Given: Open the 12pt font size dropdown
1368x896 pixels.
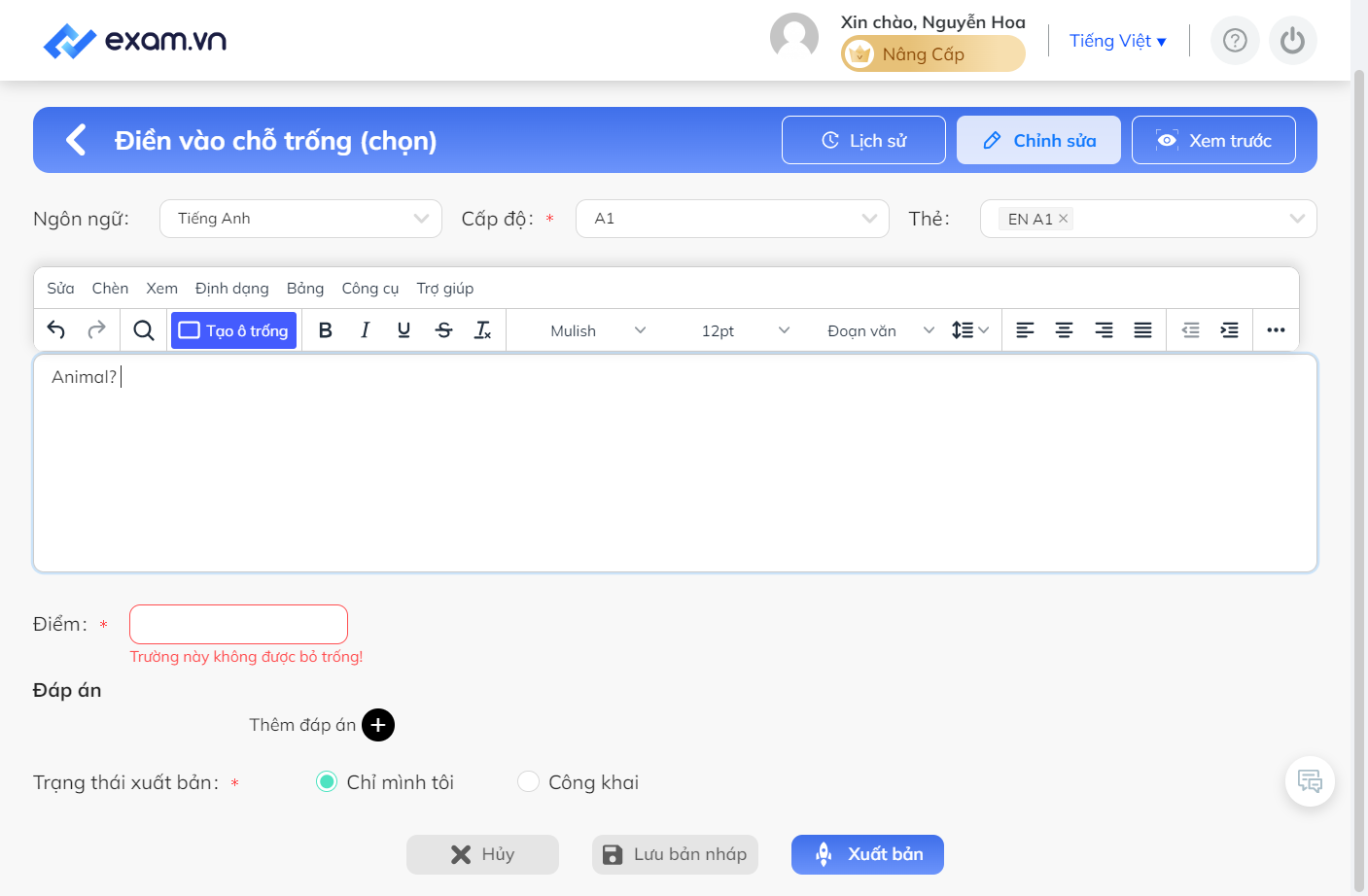Looking at the screenshot, I should coord(745,330).
